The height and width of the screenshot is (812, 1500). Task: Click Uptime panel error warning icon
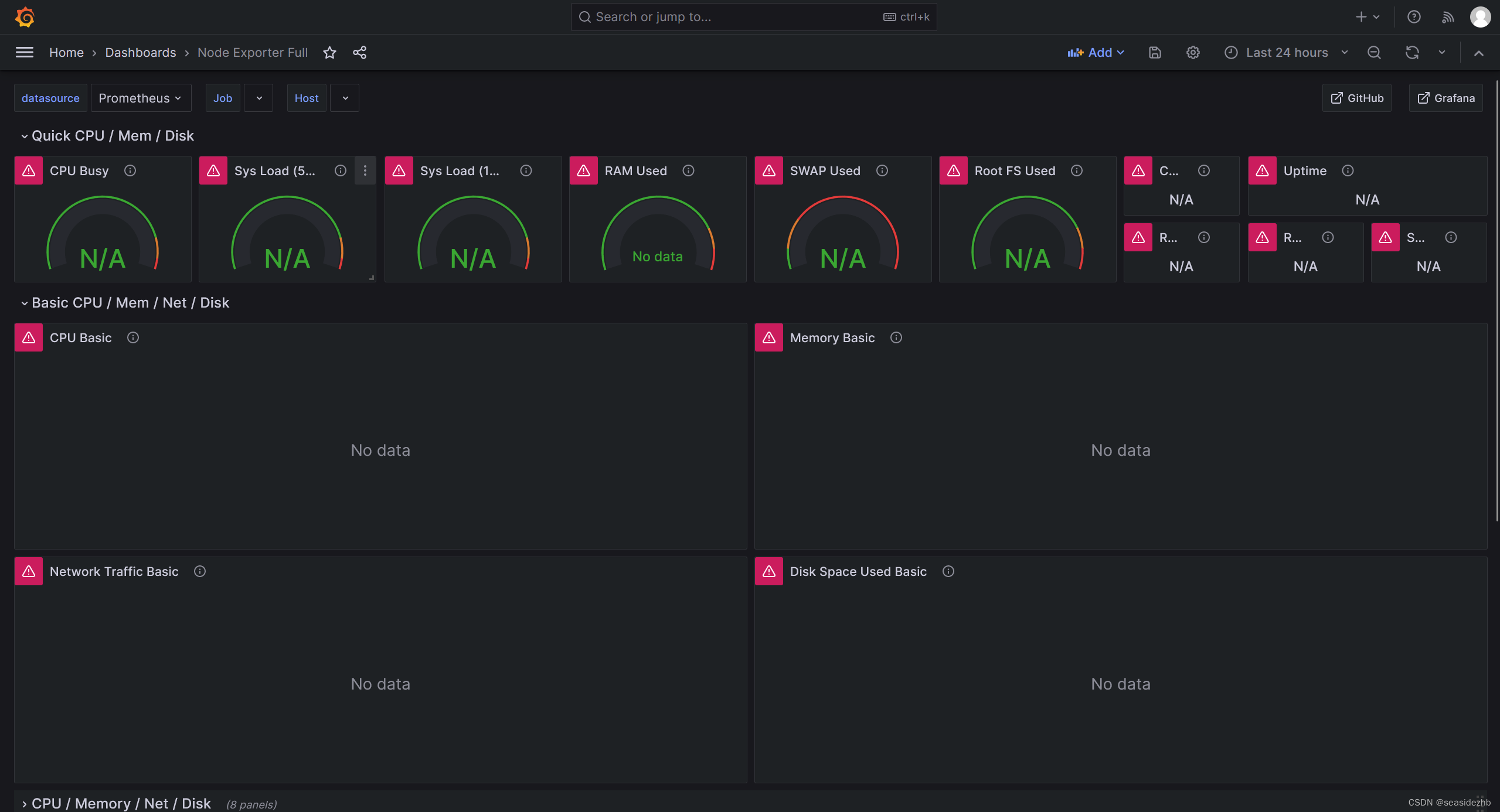click(1263, 170)
